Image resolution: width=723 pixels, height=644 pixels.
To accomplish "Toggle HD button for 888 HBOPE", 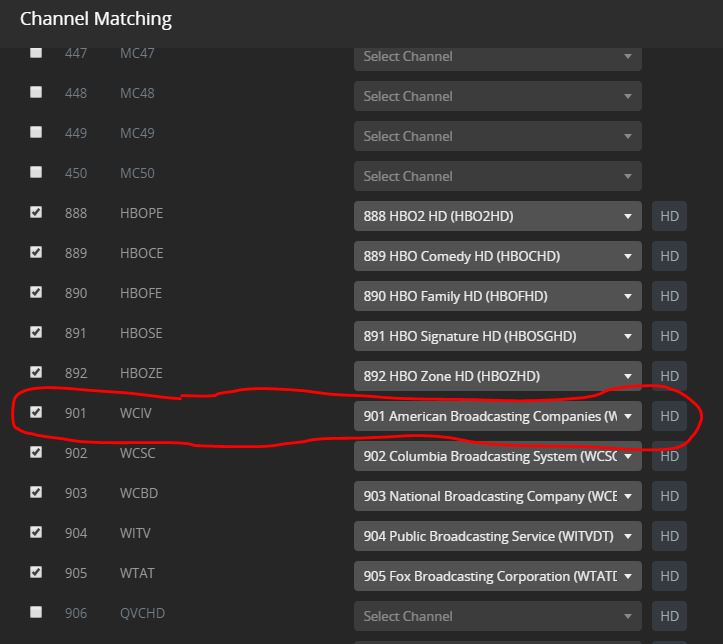I will [x=669, y=216].
